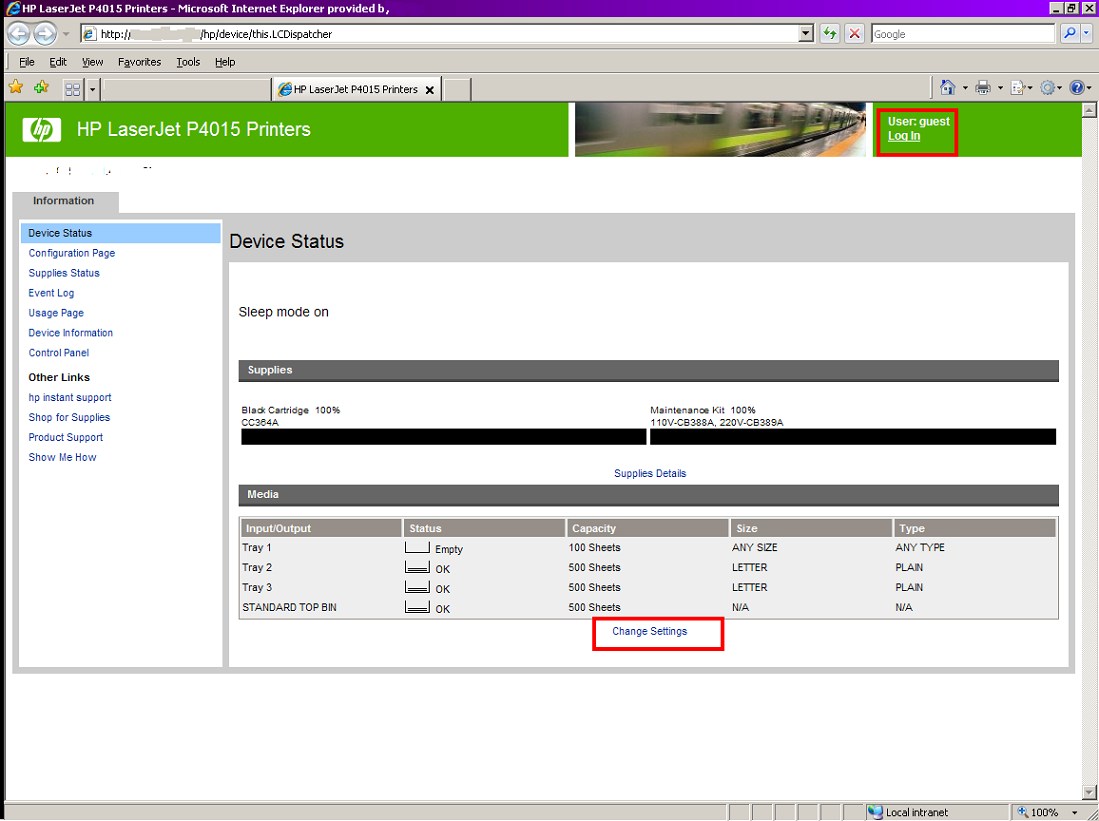Open the search provider dropdown arrow
The image size is (1099, 821).
tap(1087, 34)
